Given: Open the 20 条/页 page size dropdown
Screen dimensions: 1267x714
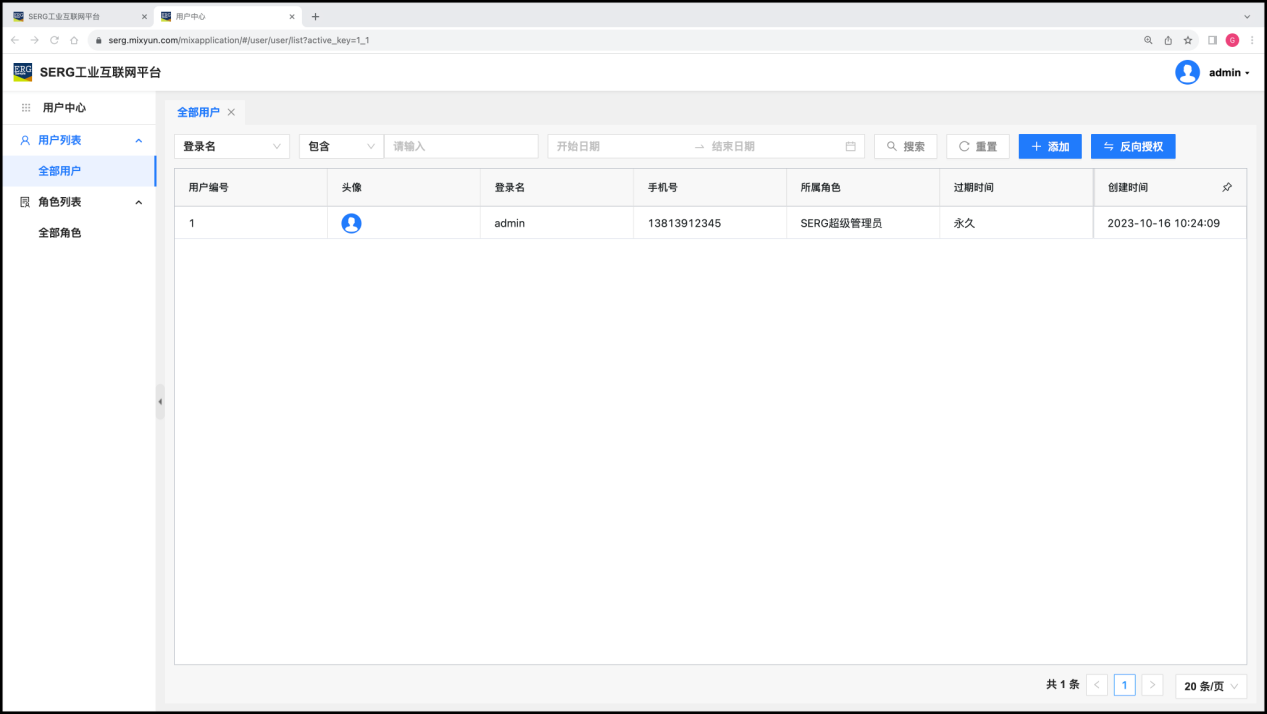Looking at the screenshot, I should 1211,686.
